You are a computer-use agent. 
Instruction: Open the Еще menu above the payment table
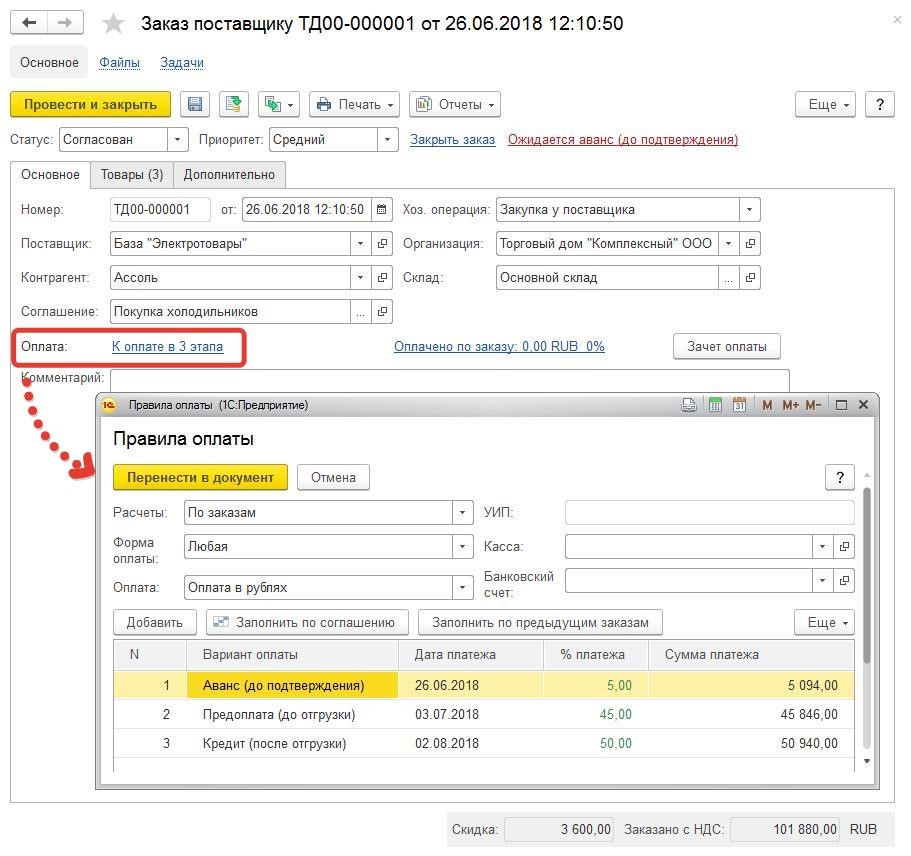[824, 622]
